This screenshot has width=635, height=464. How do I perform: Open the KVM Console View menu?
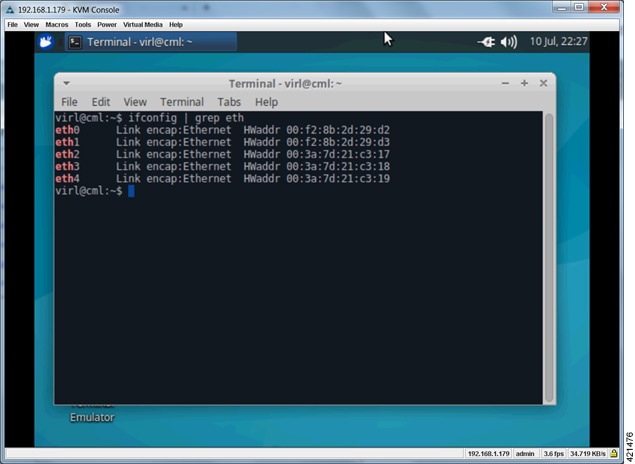pyautogui.click(x=31, y=25)
